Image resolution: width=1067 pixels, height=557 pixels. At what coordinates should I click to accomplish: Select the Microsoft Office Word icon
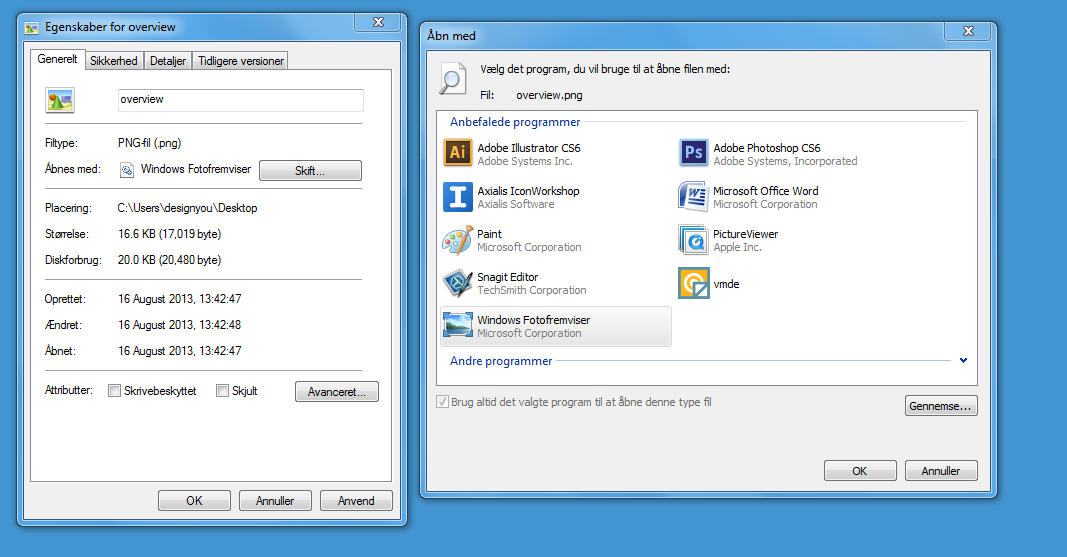pyautogui.click(x=693, y=197)
